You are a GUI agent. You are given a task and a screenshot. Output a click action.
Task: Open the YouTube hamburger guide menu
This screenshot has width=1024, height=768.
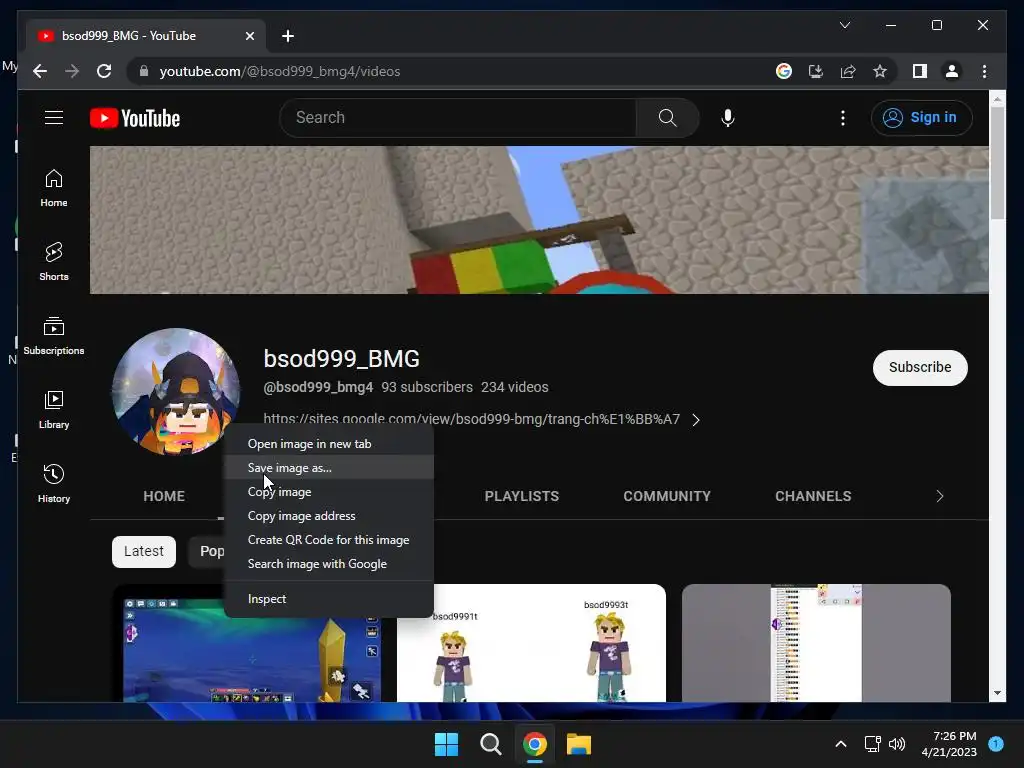click(54, 118)
